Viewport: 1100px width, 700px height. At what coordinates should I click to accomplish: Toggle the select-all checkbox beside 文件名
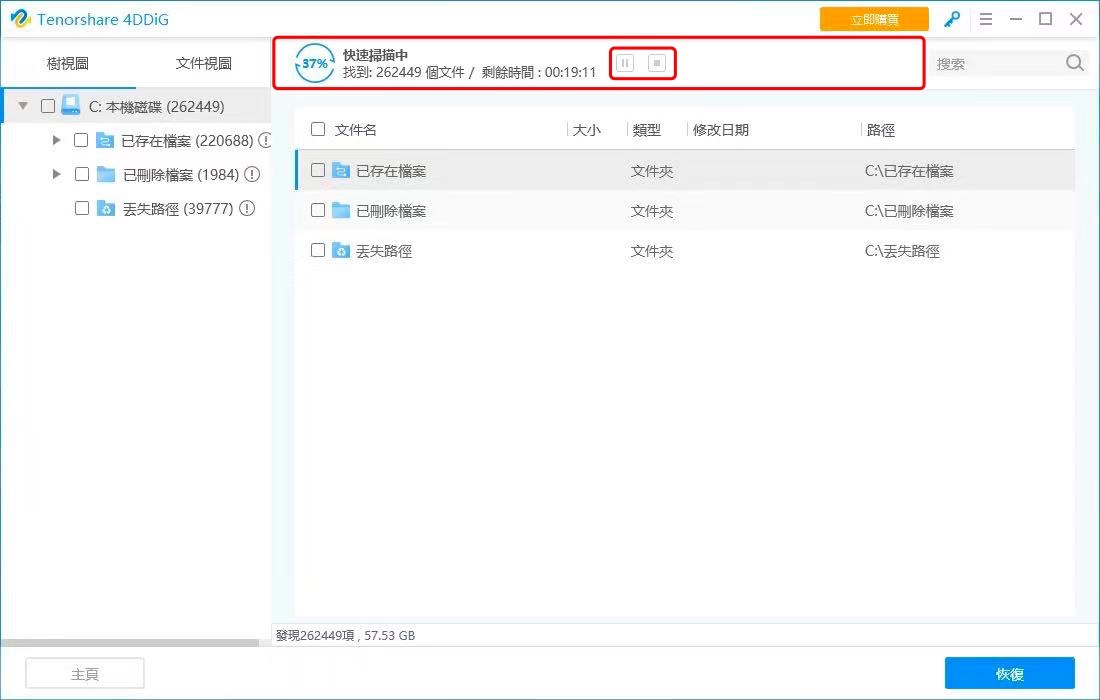318,129
